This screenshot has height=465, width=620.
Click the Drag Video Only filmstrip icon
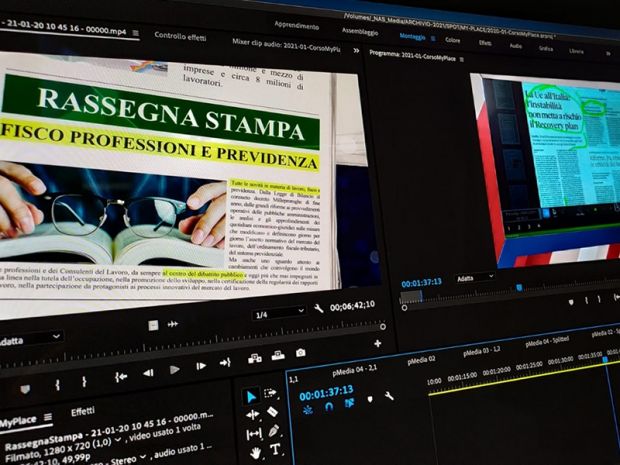[153, 325]
